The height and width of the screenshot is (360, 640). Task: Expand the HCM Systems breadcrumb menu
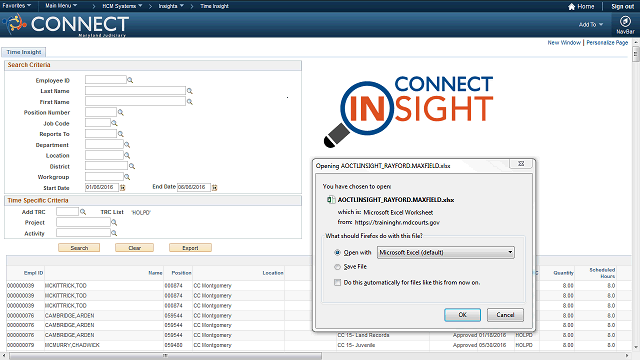[x=122, y=6]
